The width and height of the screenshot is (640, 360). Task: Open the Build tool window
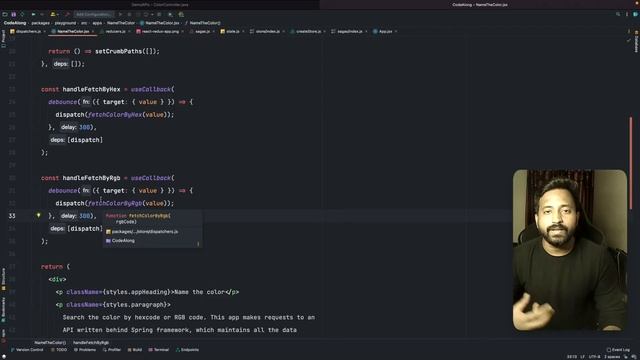point(135,350)
